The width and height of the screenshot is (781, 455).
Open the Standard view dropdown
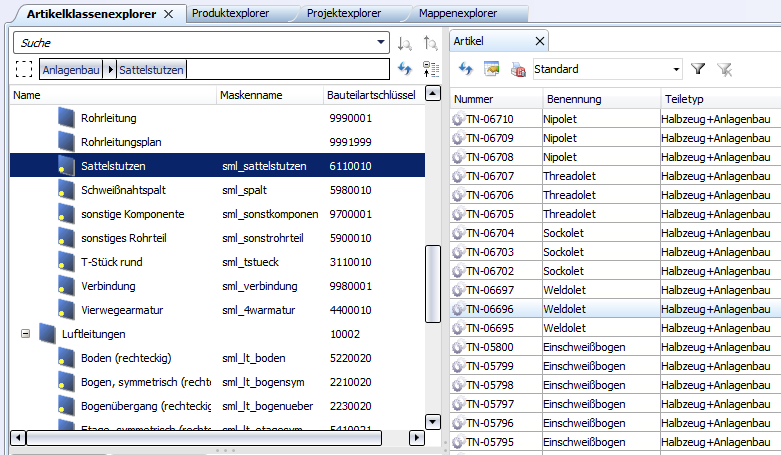[x=676, y=69]
